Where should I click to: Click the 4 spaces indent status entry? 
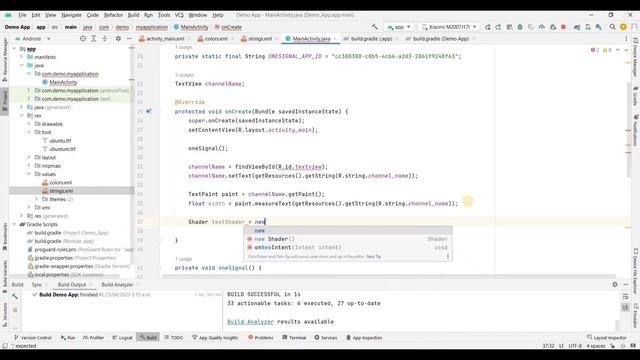[x=596, y=346]
